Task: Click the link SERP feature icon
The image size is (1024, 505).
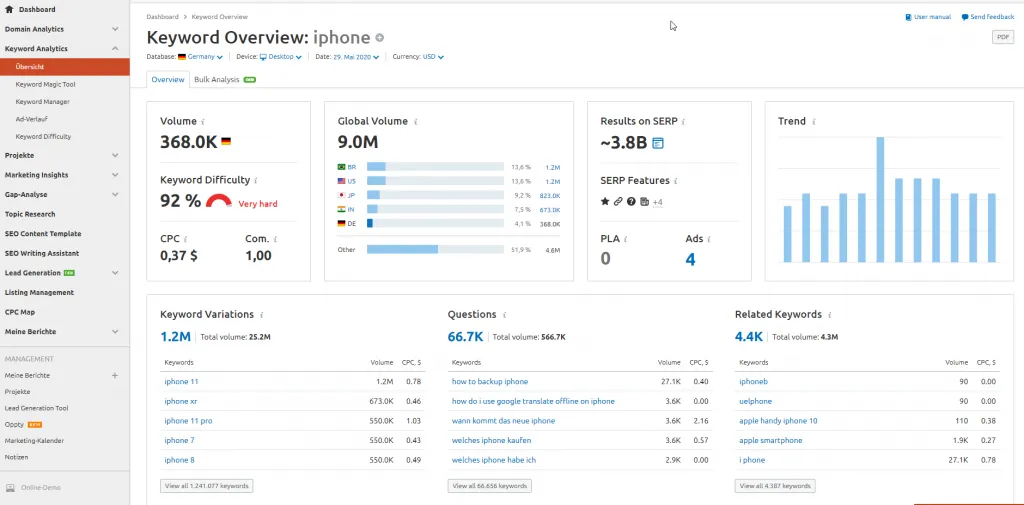Action: click(618, 201)
